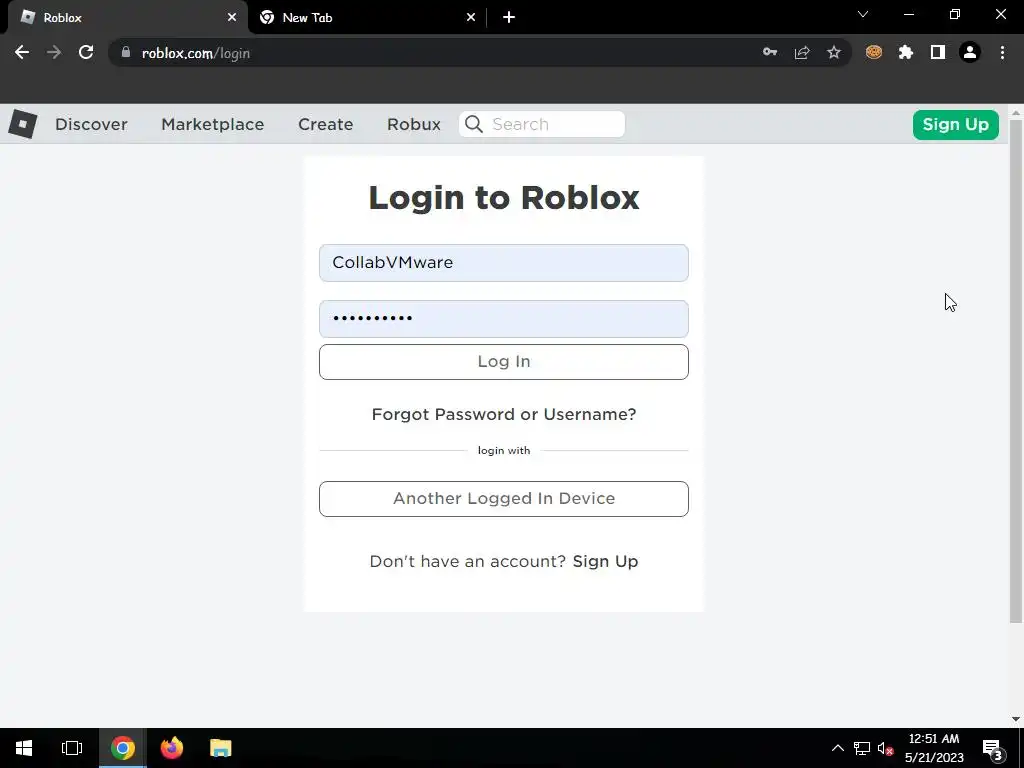The height and width of the screenshot is (768, 1024).
Task: Open the cookie extension icon
Action: point(874,52)
